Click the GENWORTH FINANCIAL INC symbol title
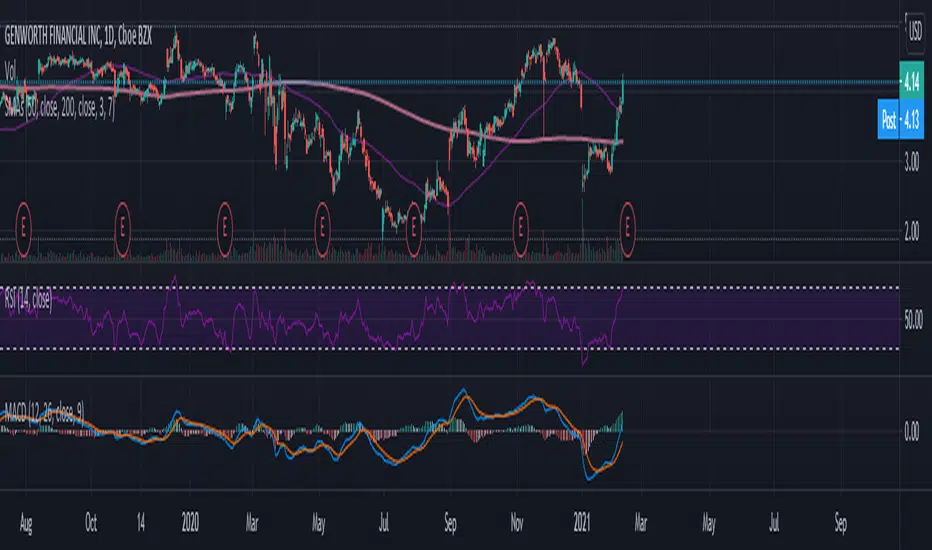Image resolution: width=932 pixels, height=550 pixels. pyautogui.click(x=78, y=36)
